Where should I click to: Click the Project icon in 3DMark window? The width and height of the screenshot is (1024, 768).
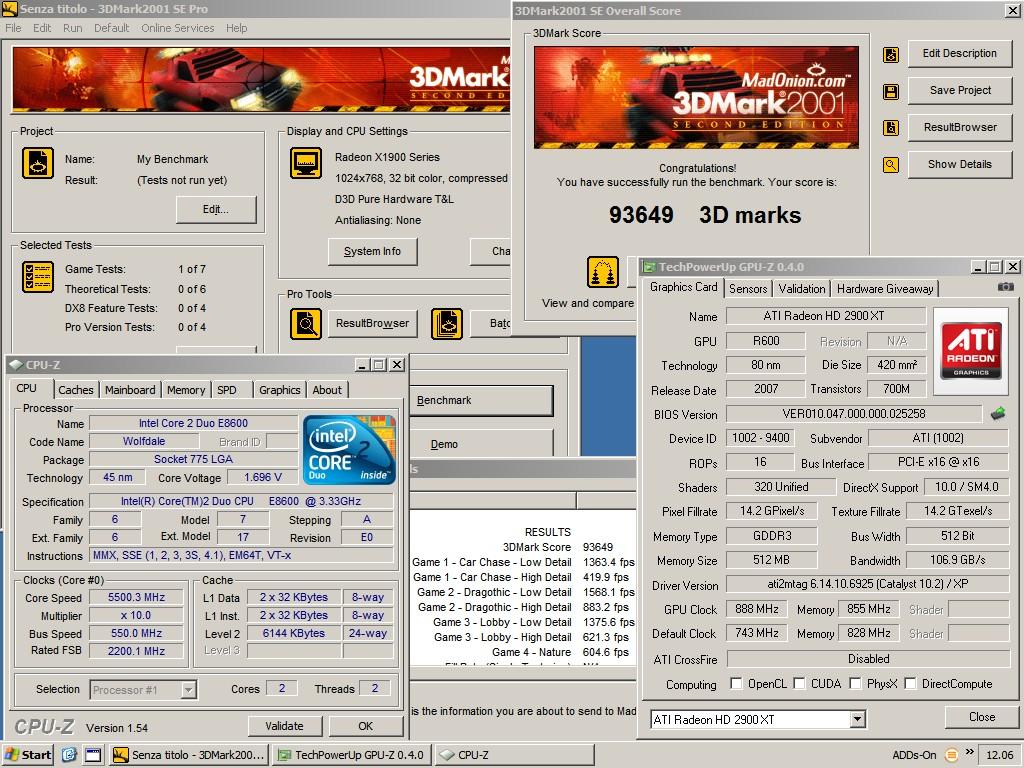38,163
